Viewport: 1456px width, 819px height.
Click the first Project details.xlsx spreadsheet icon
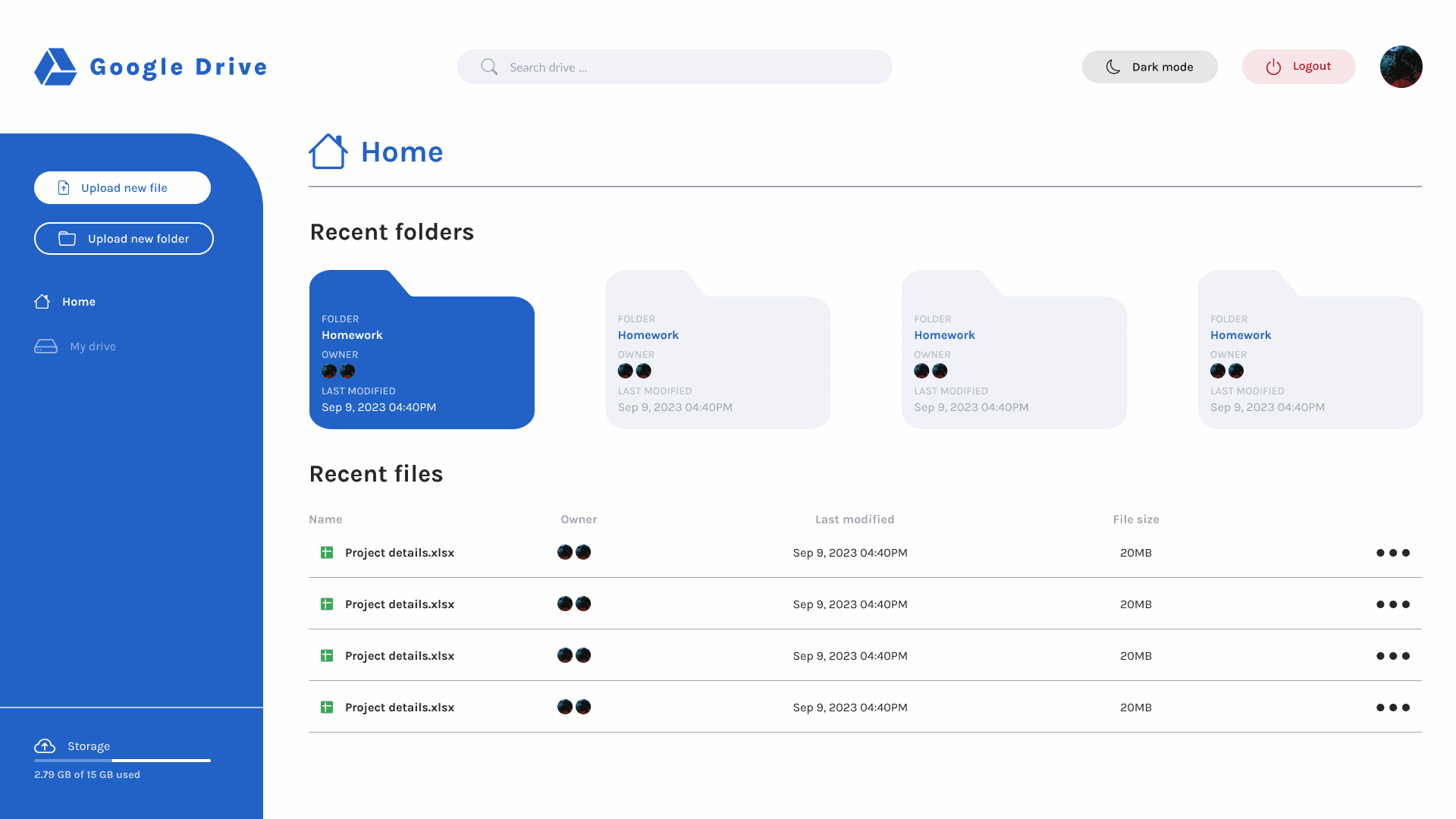pos(327,553)
